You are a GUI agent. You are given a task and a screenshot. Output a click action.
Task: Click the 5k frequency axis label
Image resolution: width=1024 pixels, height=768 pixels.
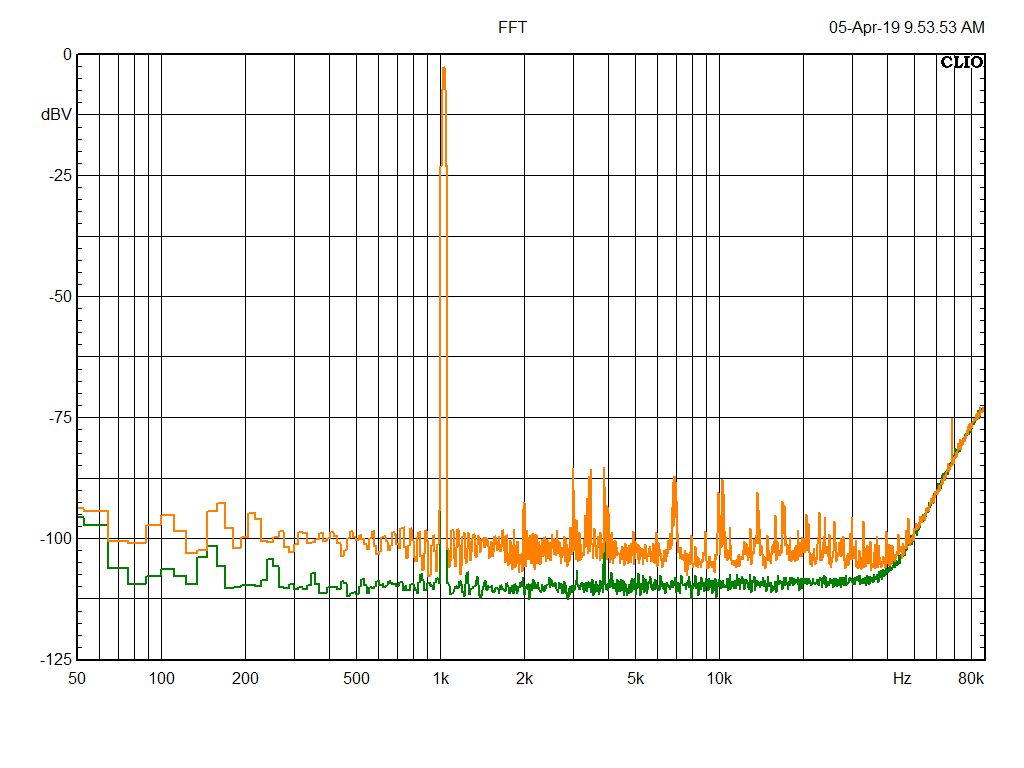[635, 679]
